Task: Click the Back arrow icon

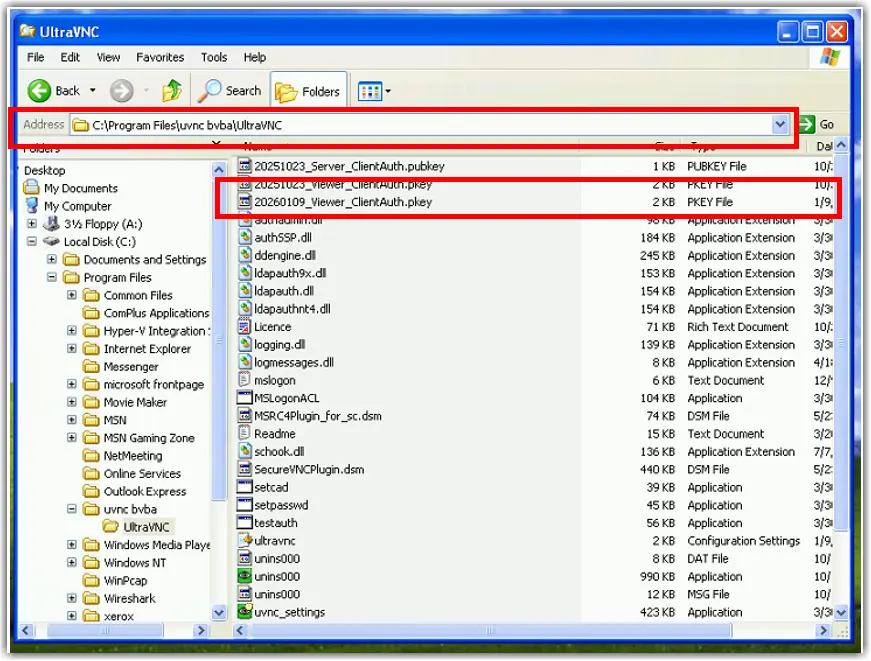Action: [x=39, y=91]
